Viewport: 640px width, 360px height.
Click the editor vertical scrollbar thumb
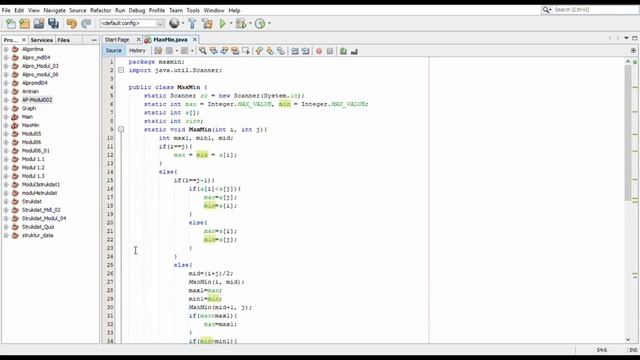coord(628,133)
